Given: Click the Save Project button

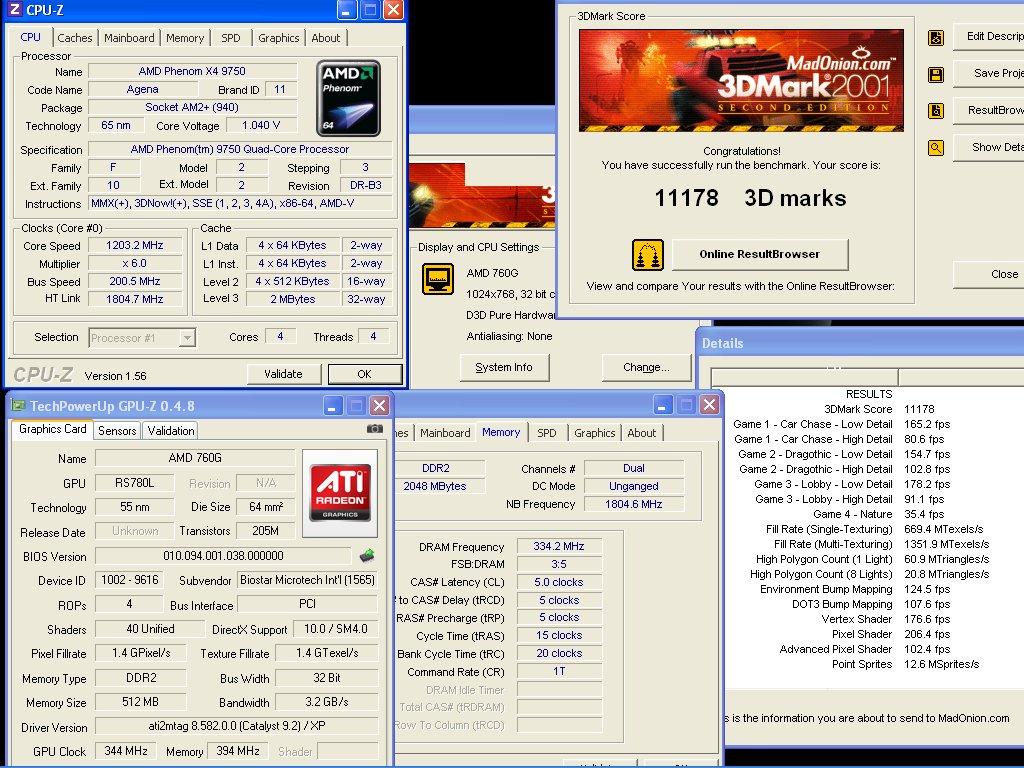Looking at the screenshot, I should point(989,73).
